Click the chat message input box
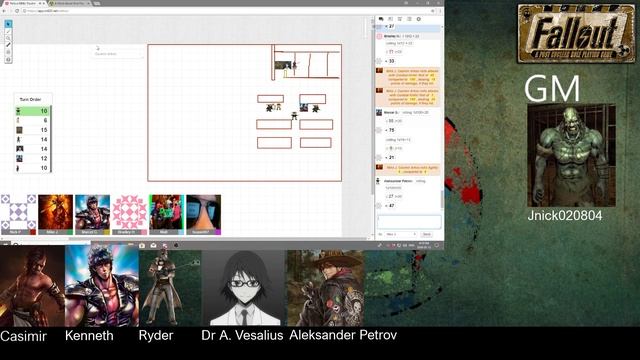 409,222
